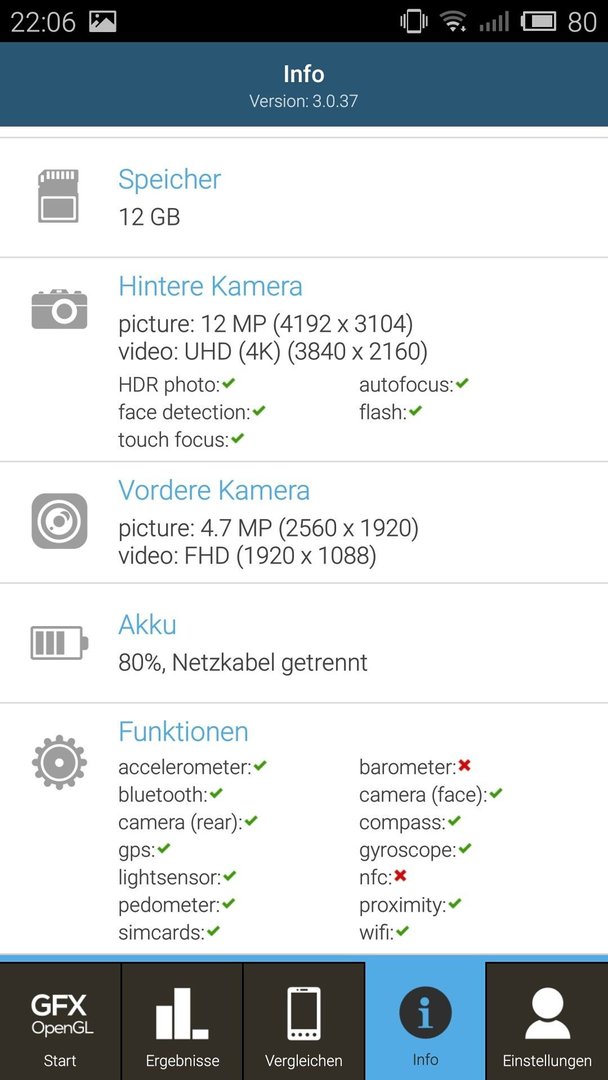Tap the Akku battery icon
This screenshot has height=1080, width=608.
click(x=59, y=642)
